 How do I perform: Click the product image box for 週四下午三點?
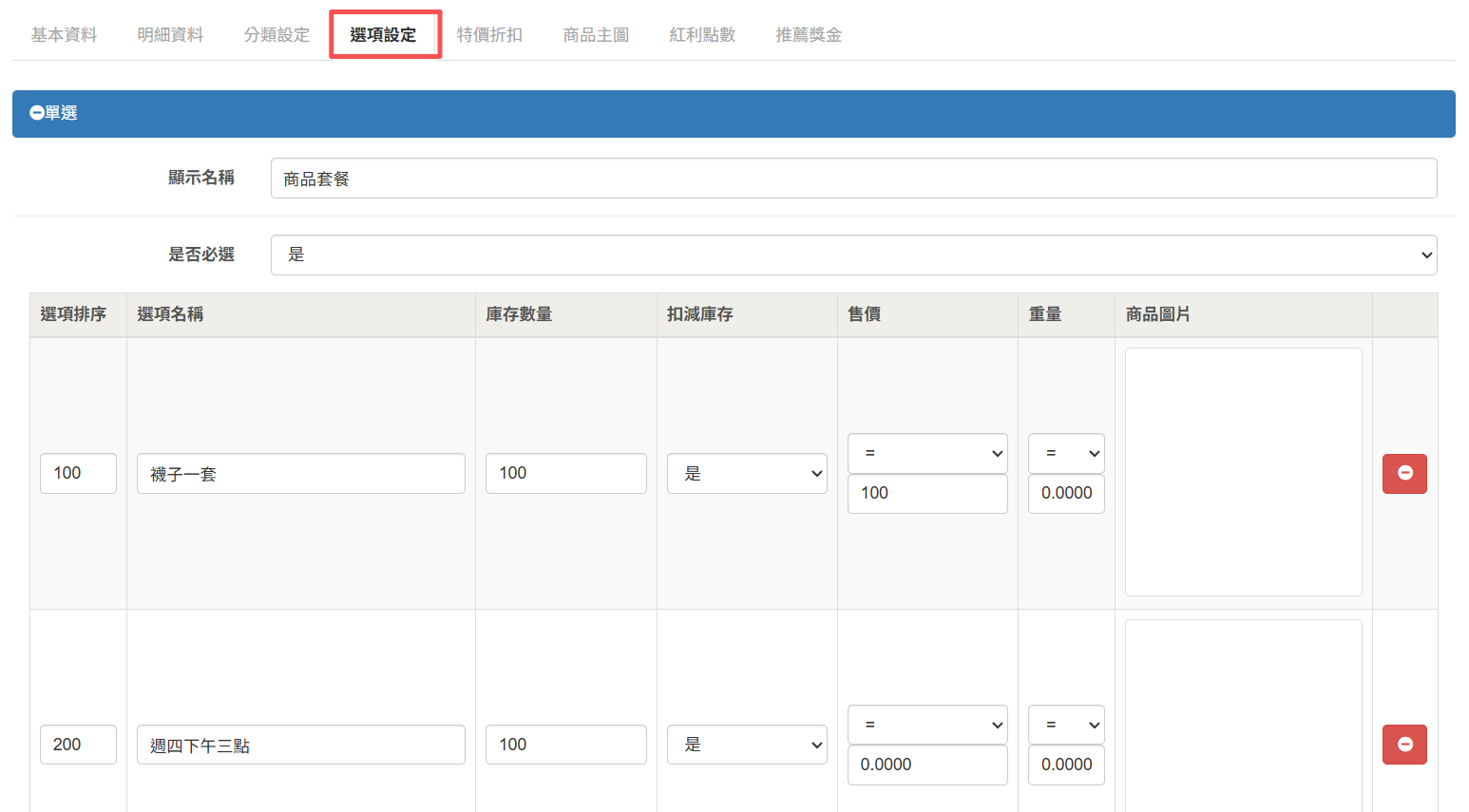click(1243, 715)
